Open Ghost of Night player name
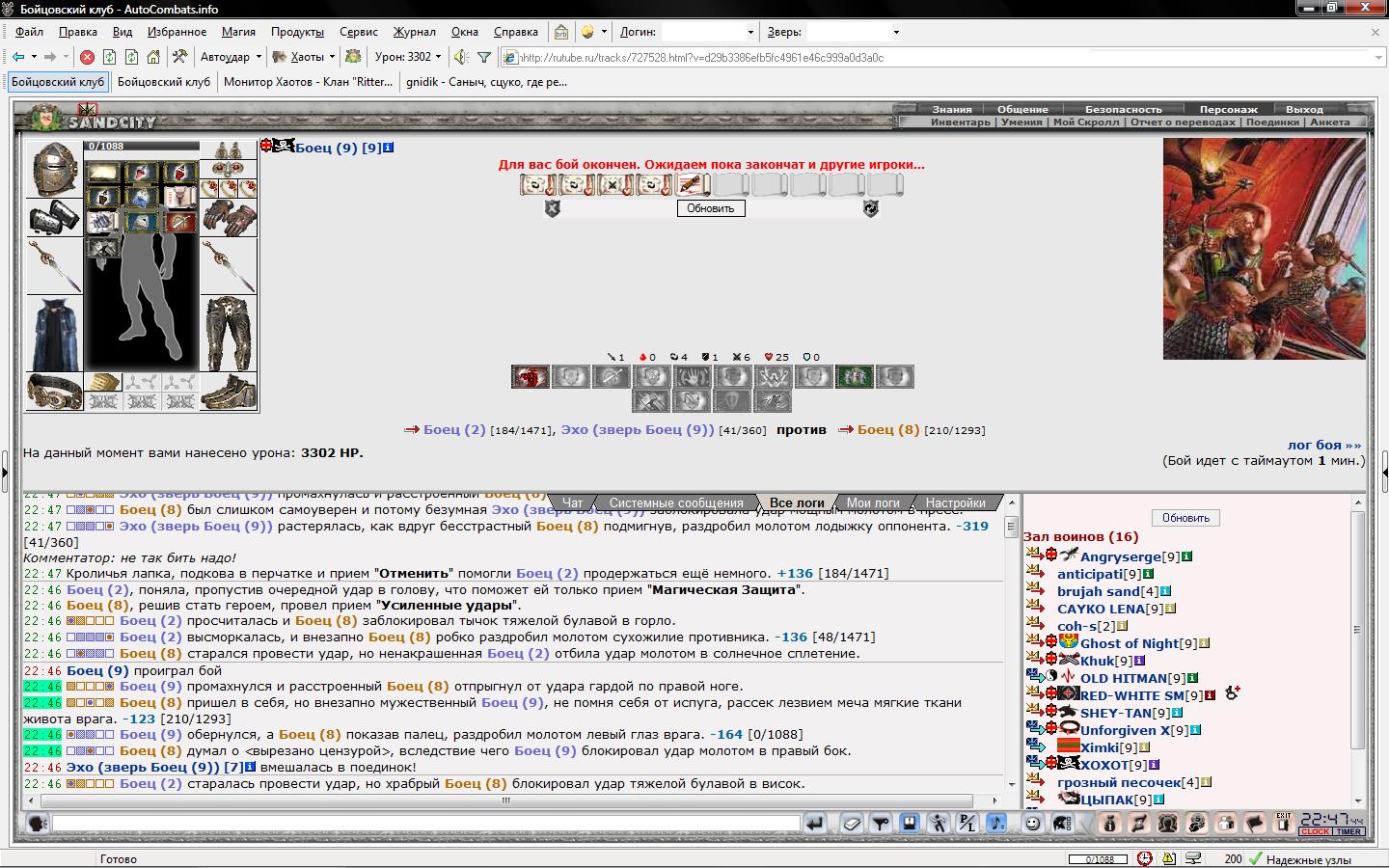1389x868 pixels. (1130, 643)
